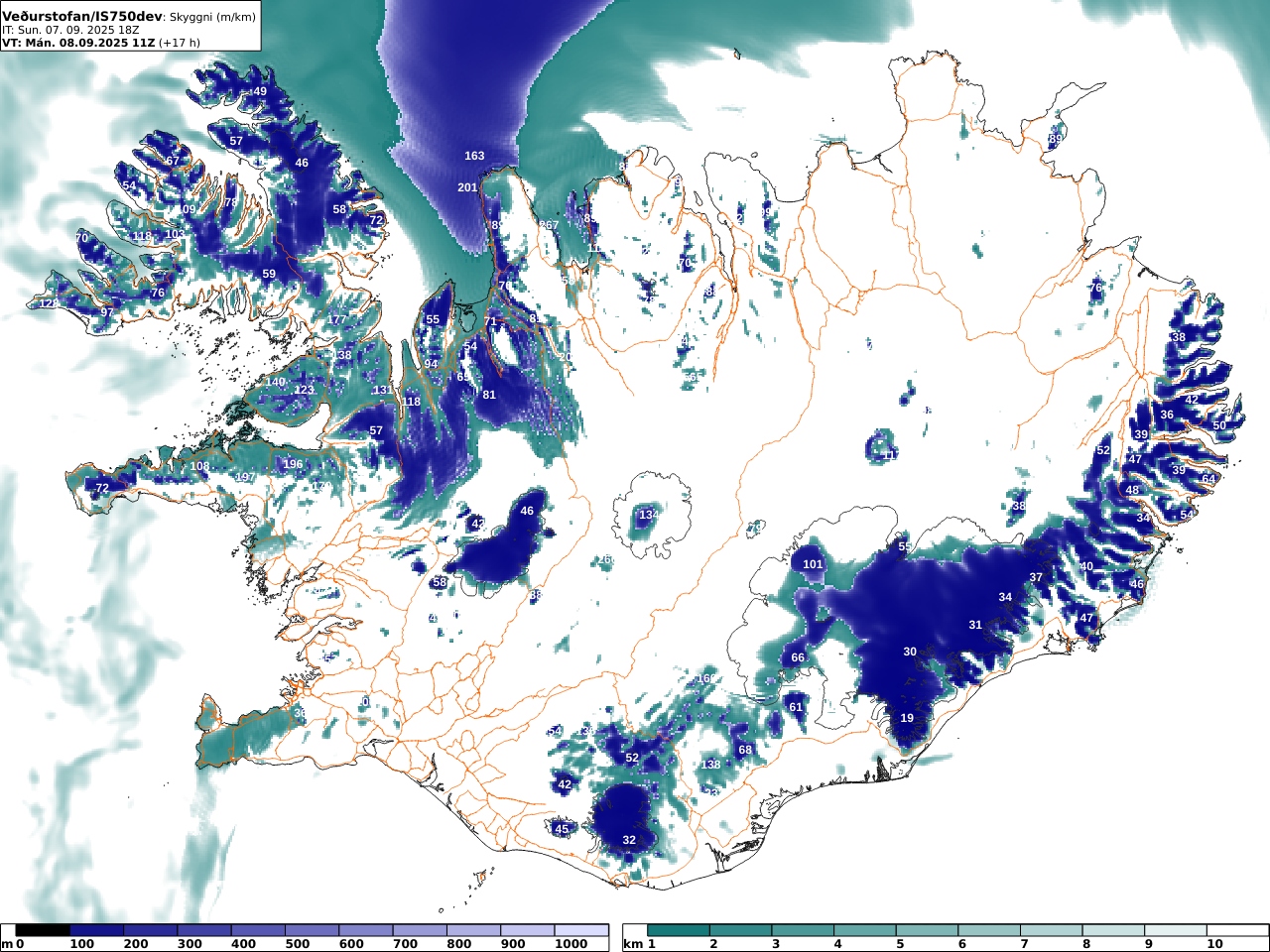Click the Skyggni (m/km) label

point(211,16)
